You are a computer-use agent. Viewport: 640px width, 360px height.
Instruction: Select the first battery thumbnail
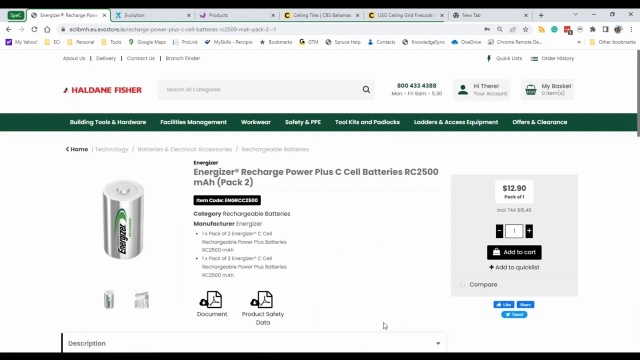[x=109, y=300]
